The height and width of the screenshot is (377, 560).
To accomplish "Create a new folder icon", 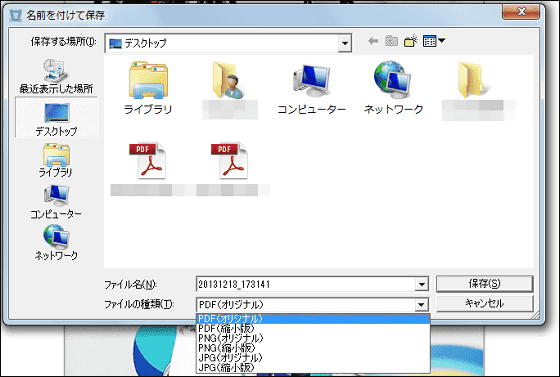I will pos(411,41).
